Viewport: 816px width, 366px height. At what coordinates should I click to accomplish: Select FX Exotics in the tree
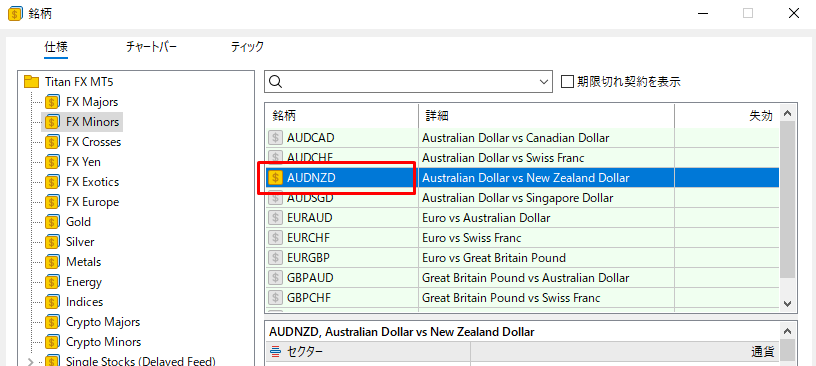coord(93,182)
